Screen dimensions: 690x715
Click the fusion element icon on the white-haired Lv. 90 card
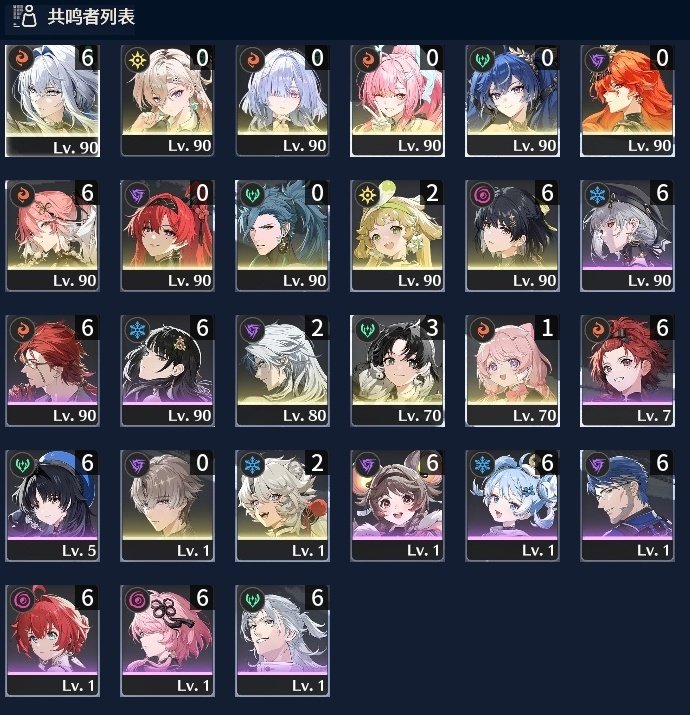tap(21, 58)
